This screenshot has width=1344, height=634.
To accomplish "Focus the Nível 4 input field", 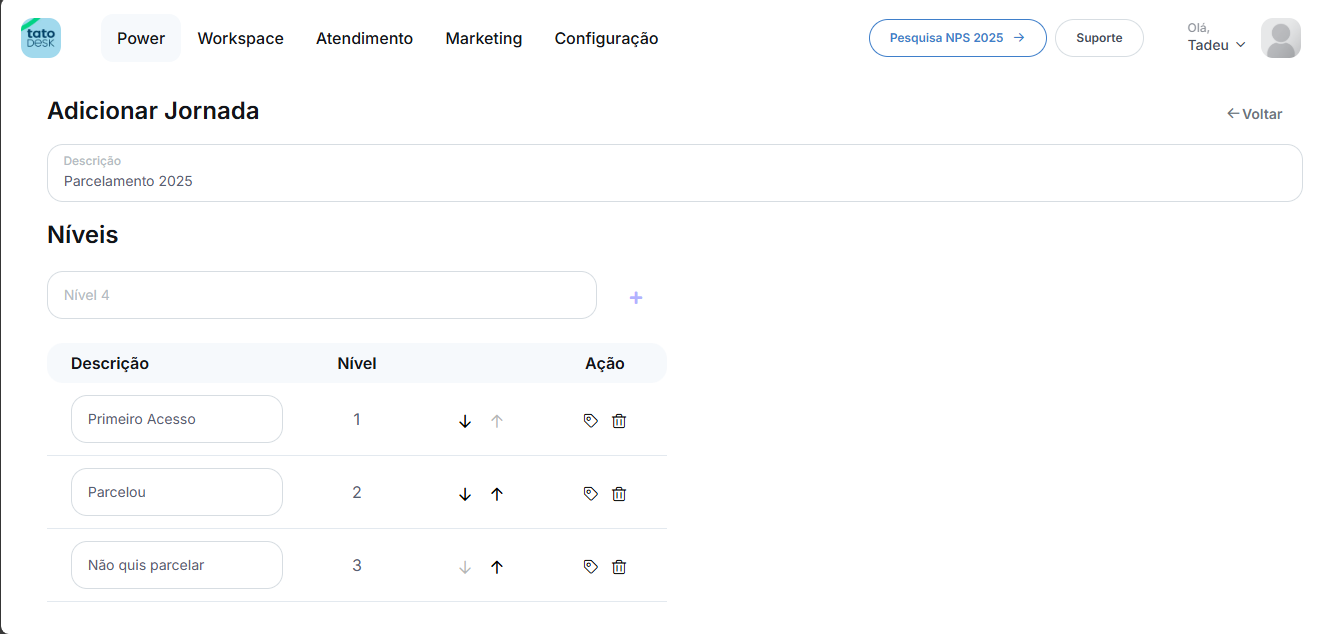I will point(321,295).
